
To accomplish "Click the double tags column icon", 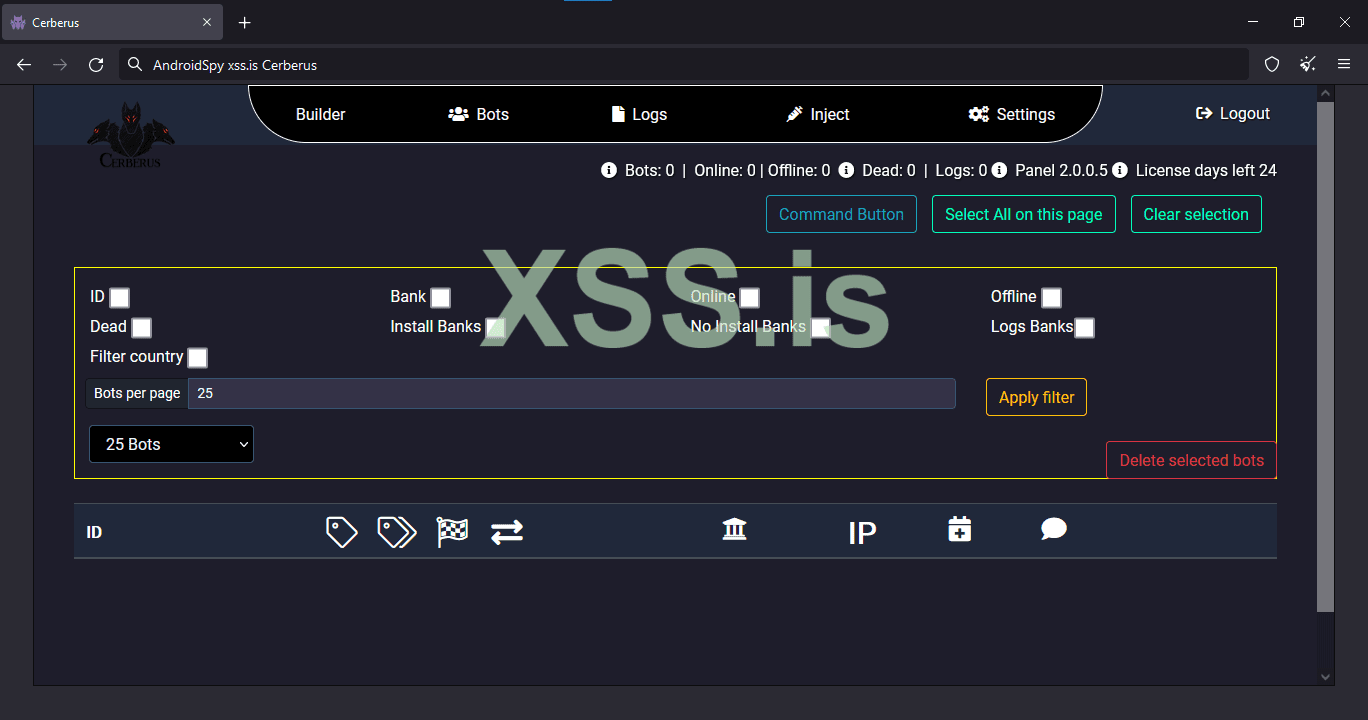I will coord(397,532).
